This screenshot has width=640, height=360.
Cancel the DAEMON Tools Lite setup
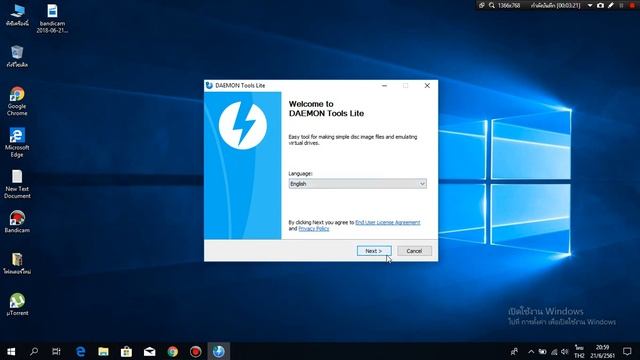pos(414,251)
